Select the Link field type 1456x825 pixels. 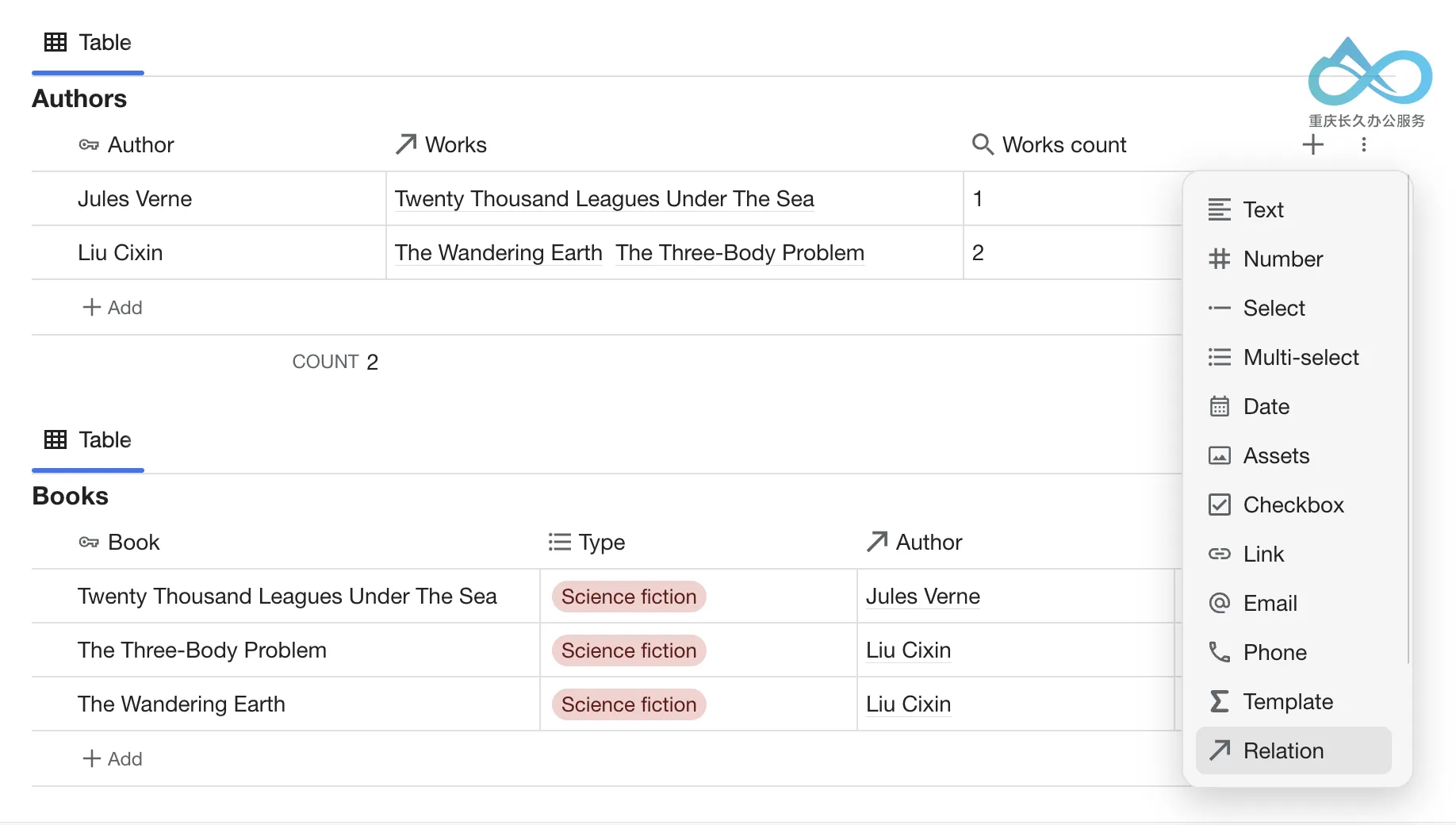(x=1293, y=554)
